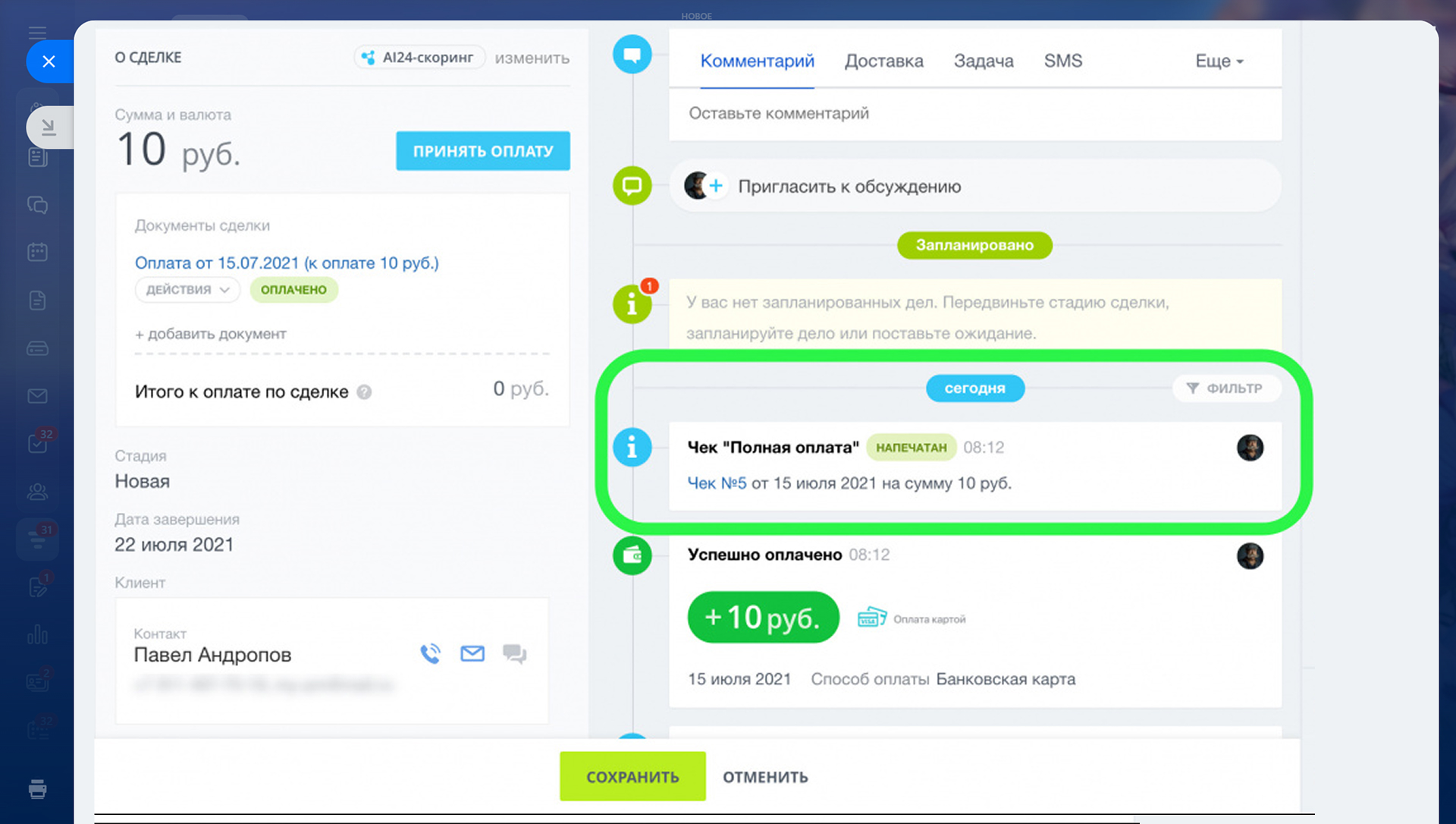This screenshot has width=1456, height=824.
Task: Click Пригласить к обсуждению
Action: click(849, 187)
